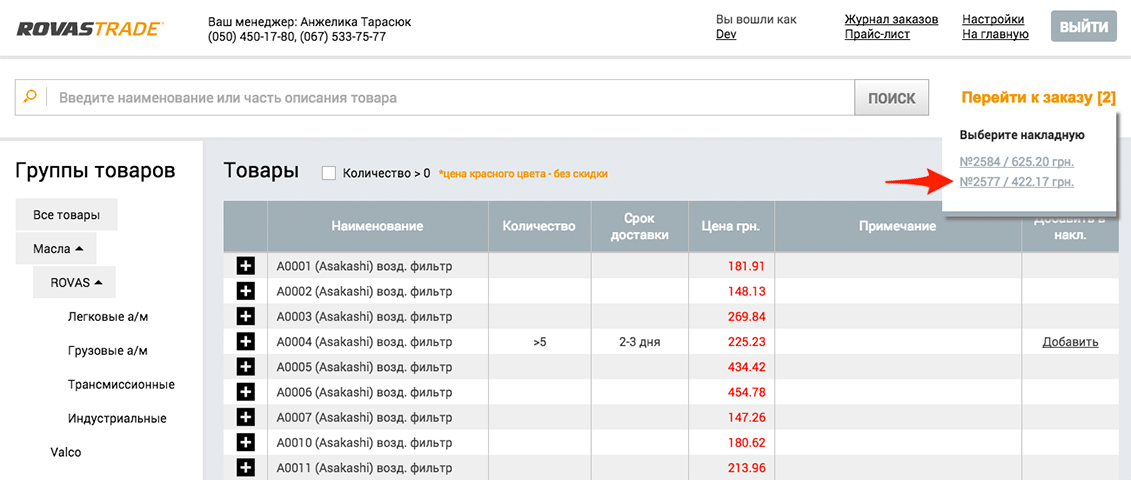Click the plus icon beside A0001 filter

pos(245,266)
